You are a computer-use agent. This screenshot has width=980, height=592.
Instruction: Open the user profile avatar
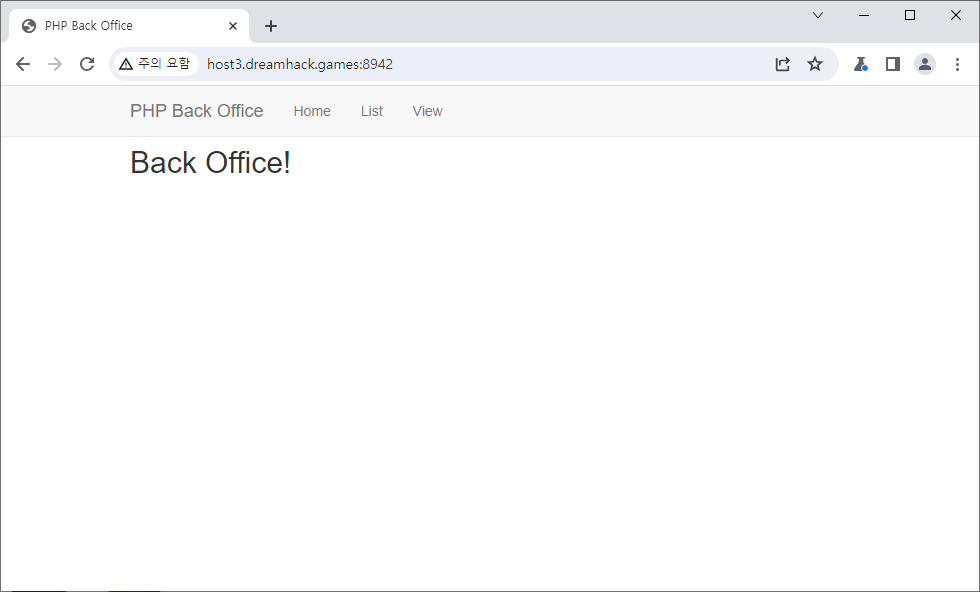coord(925,64)
